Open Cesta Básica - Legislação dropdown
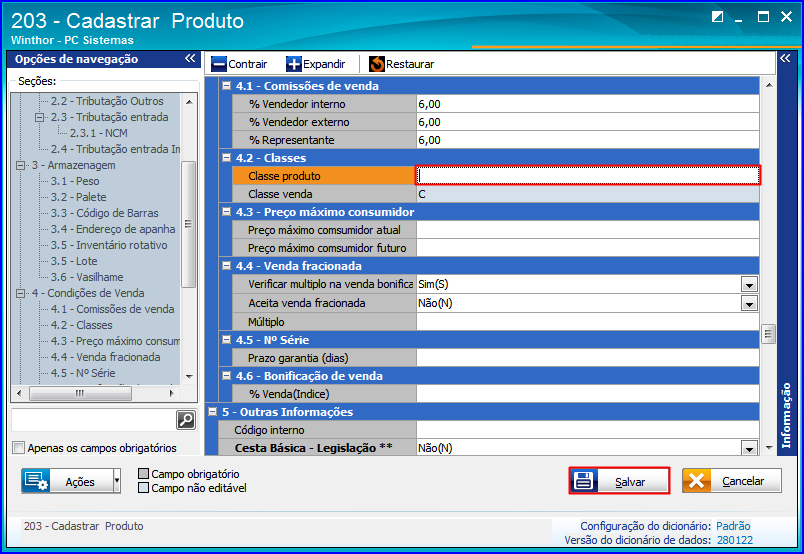 pos(749,448)
